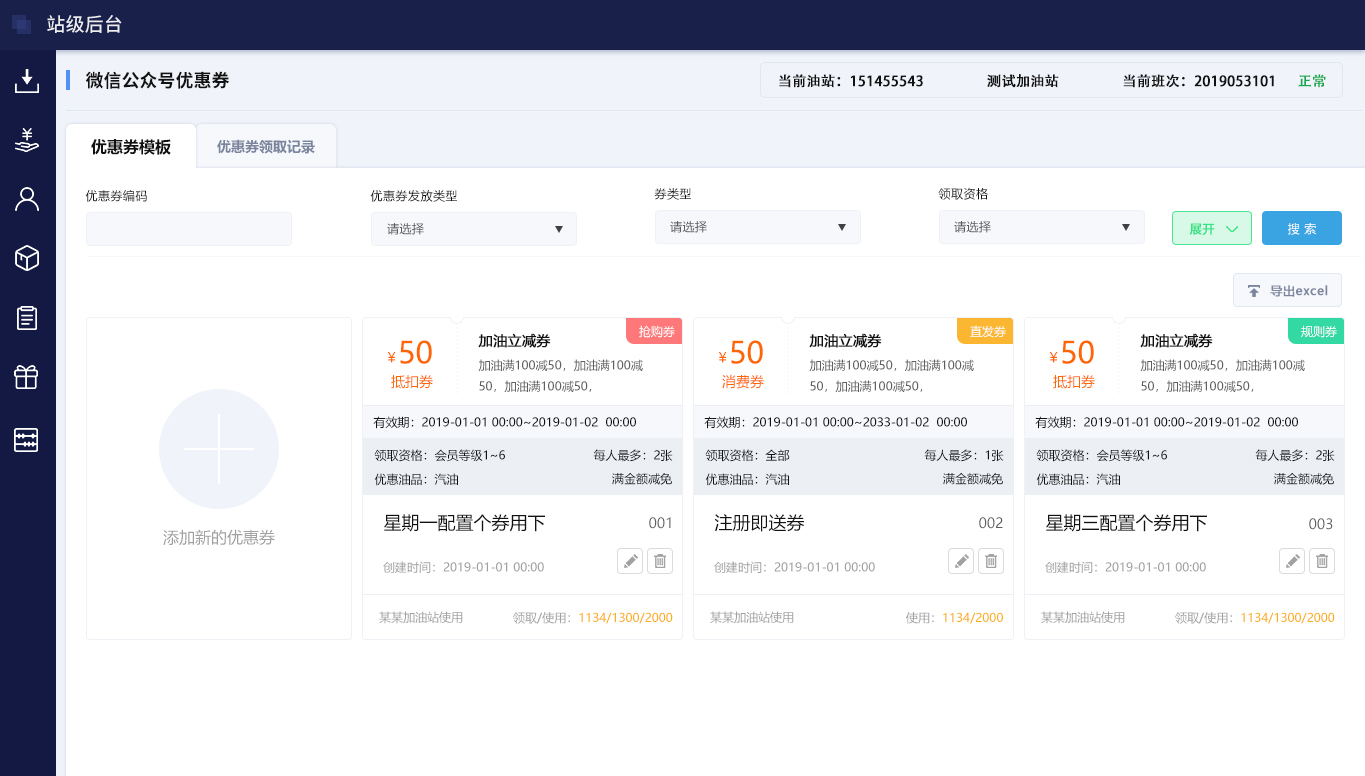
Task: Click 使用: 1134/2000 count on coupon 002
Action: click(954, 618)
